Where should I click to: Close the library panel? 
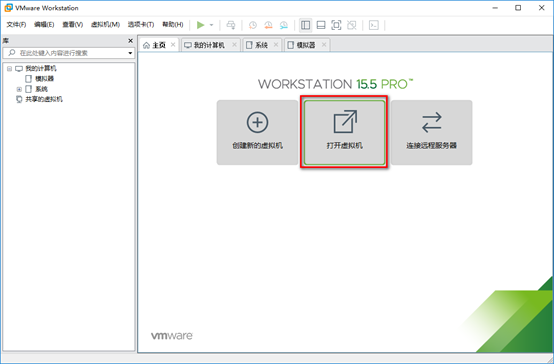coord(130,41)
